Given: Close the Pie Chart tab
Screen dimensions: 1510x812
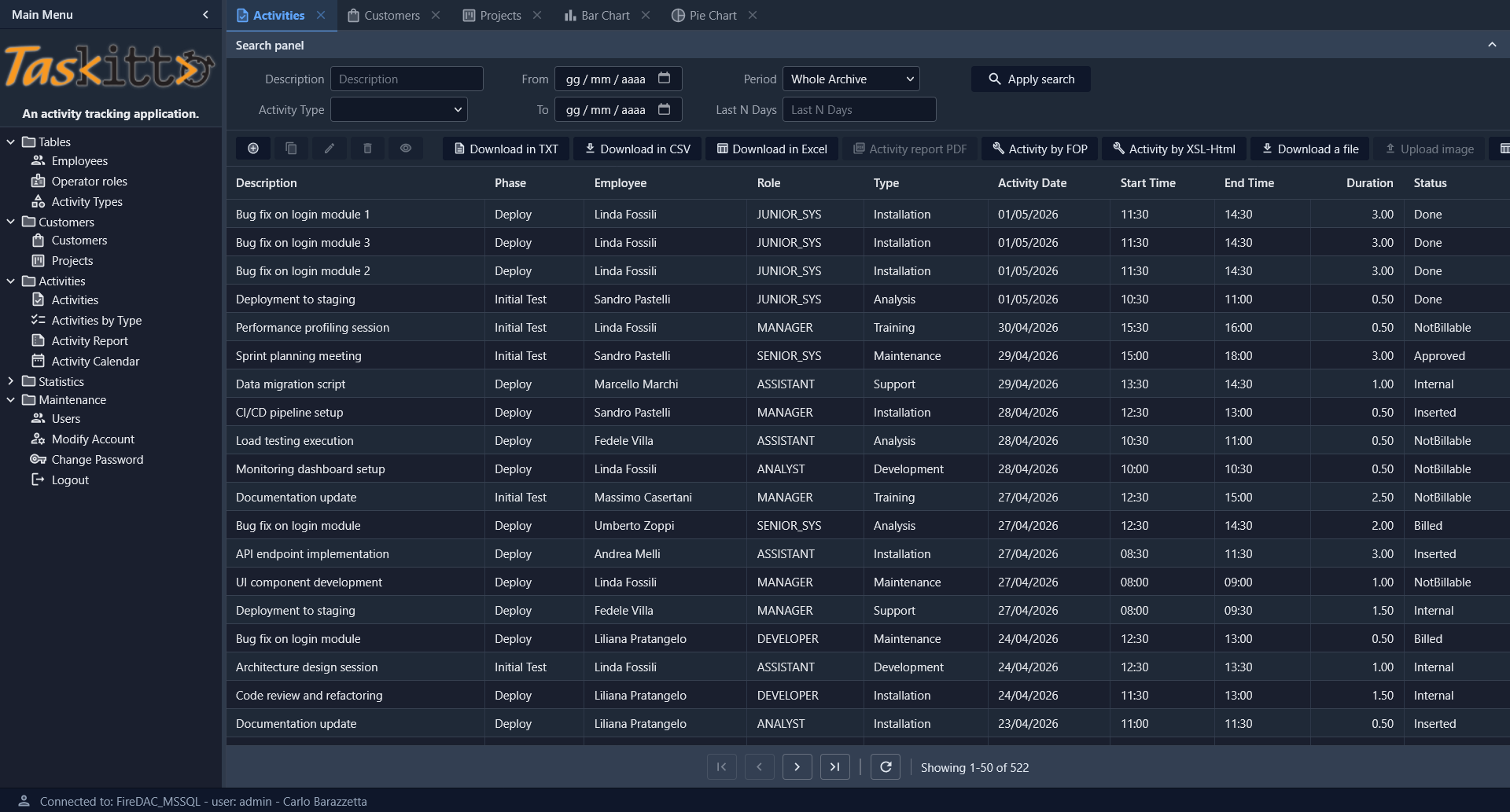Looking at the screenshot, I should pos(753,15).
